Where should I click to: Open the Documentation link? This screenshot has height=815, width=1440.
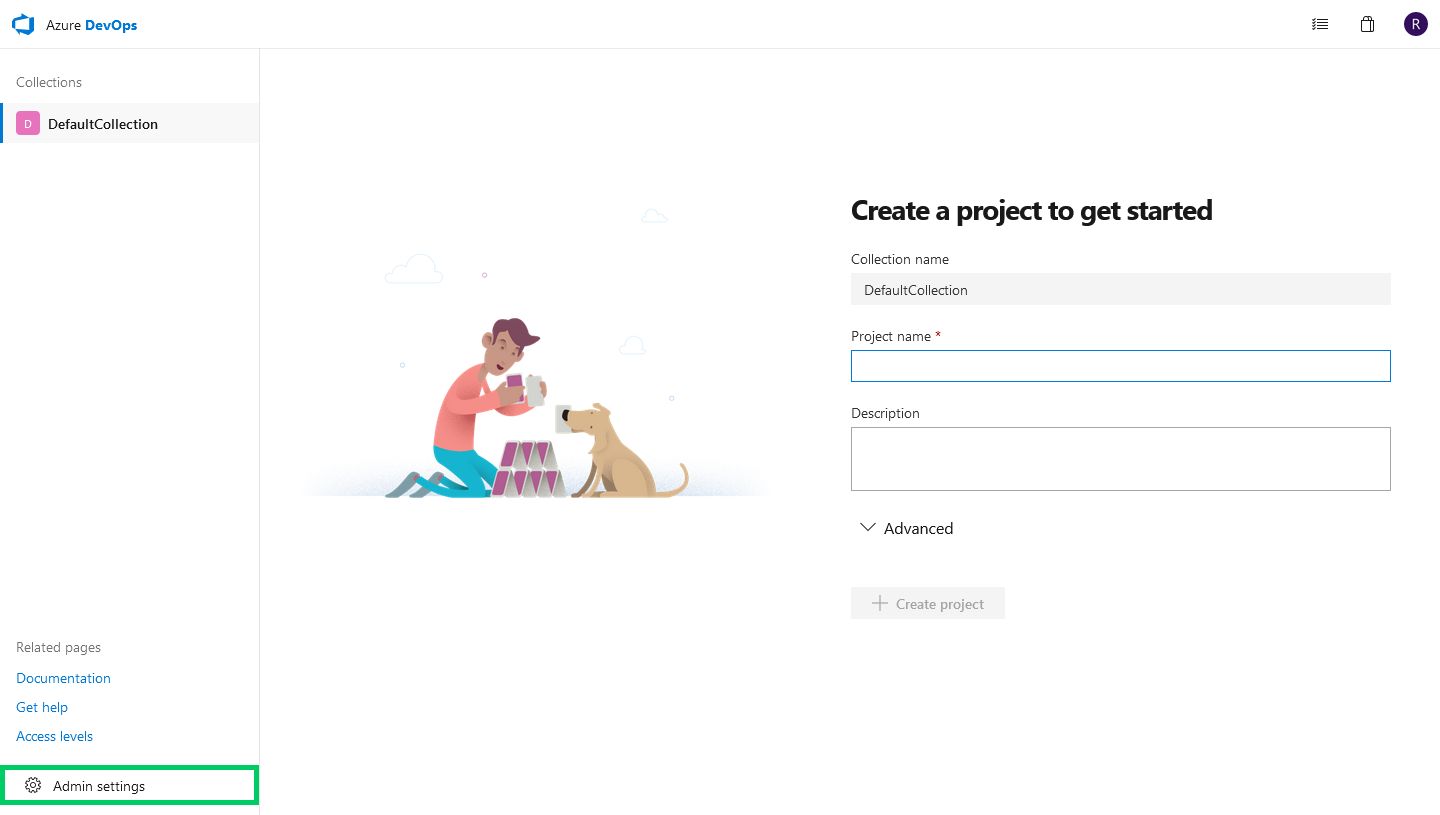coord(63,678)
